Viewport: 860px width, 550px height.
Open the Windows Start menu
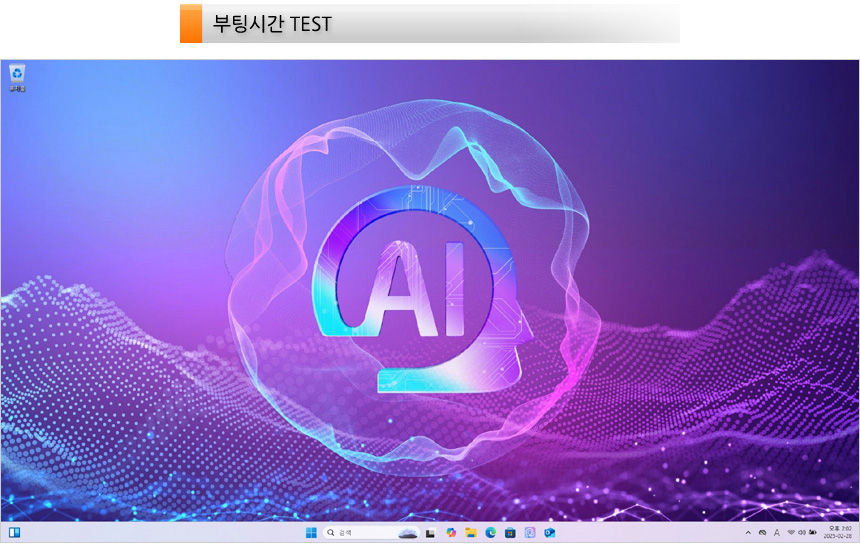point(310,532)
